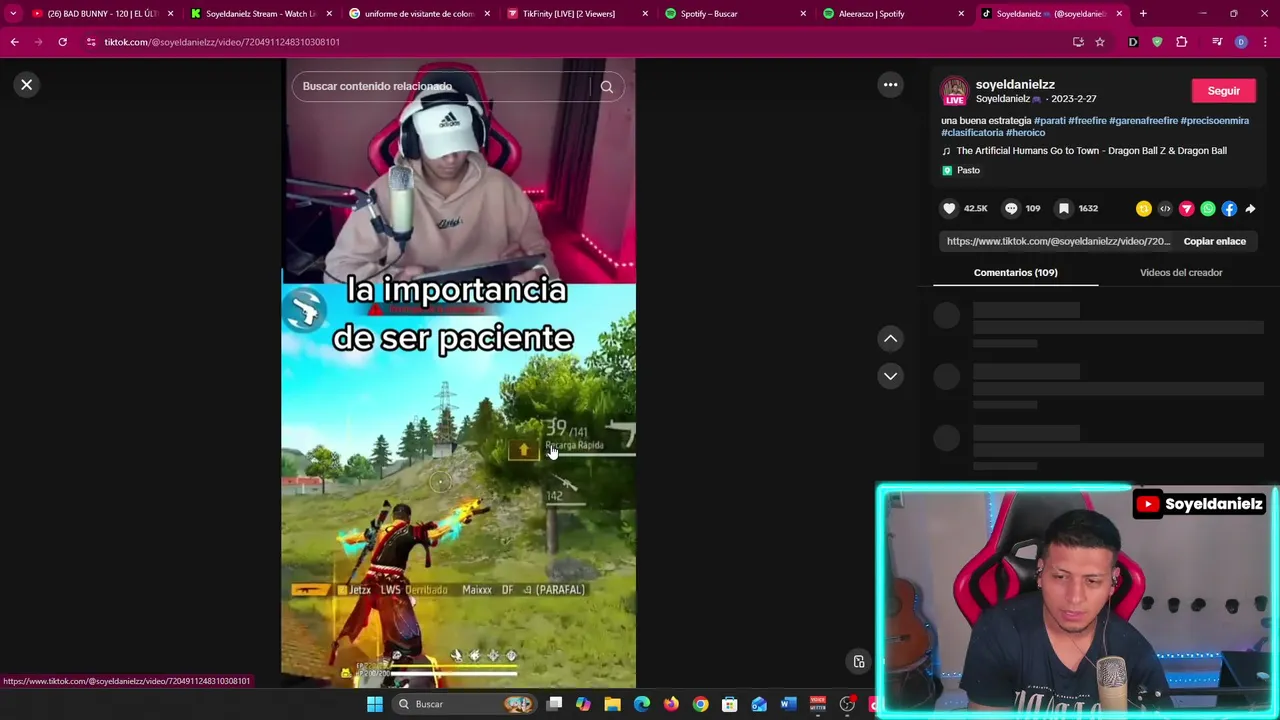Open the Pasto location tag

click(962, 171)
